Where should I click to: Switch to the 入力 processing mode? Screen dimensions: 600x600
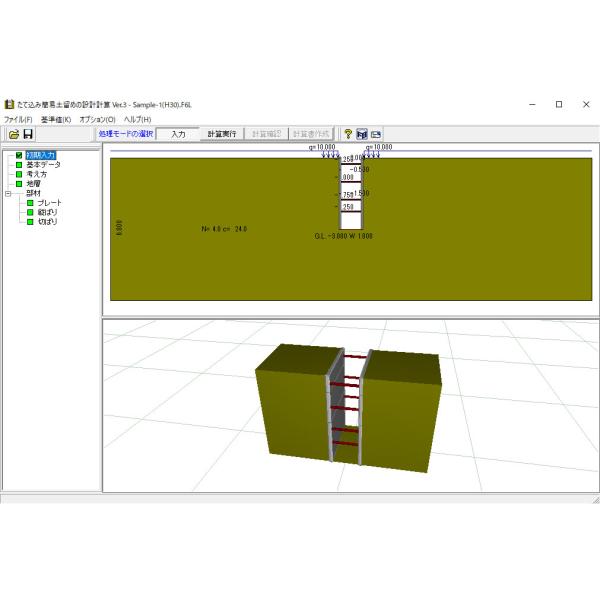[178, 134]
